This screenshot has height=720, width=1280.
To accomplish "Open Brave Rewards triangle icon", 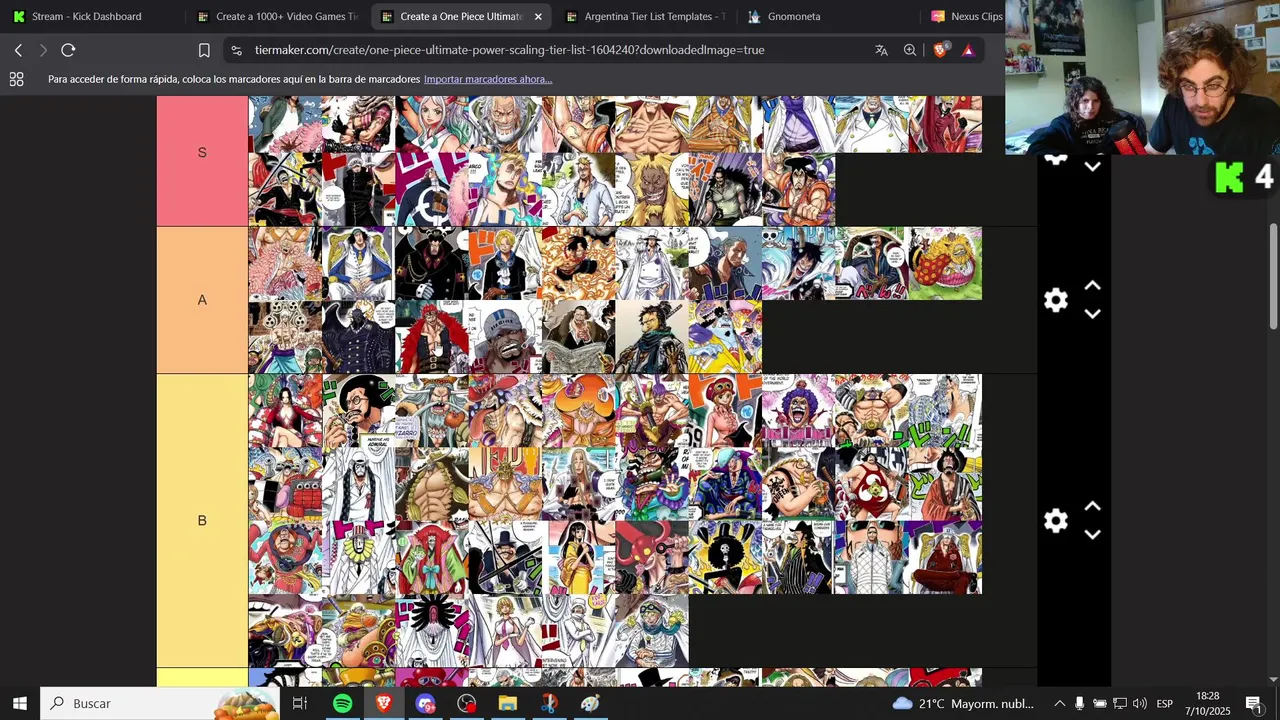I will click(968, 50).
